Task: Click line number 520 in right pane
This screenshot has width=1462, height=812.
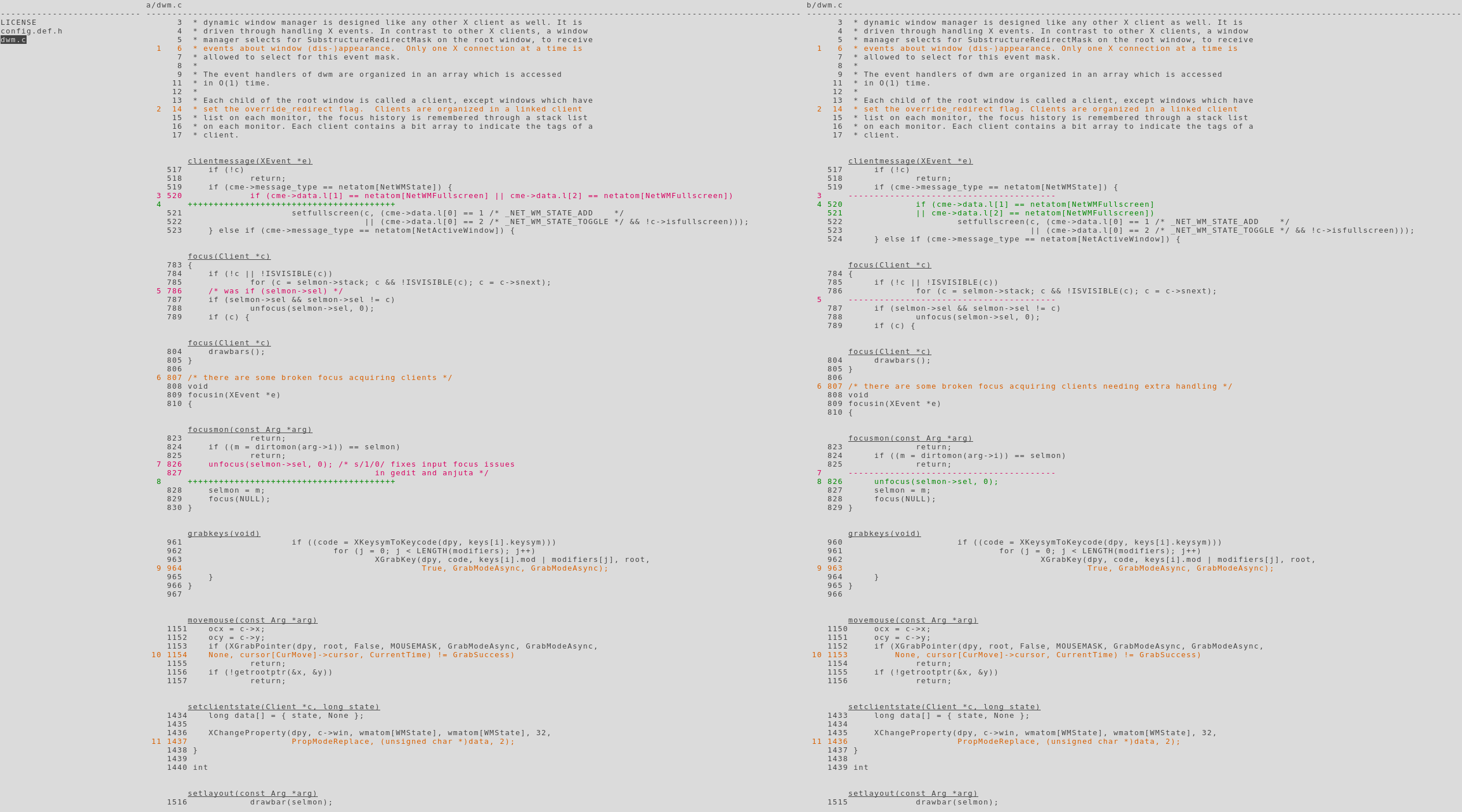Action: click(834, 204)
